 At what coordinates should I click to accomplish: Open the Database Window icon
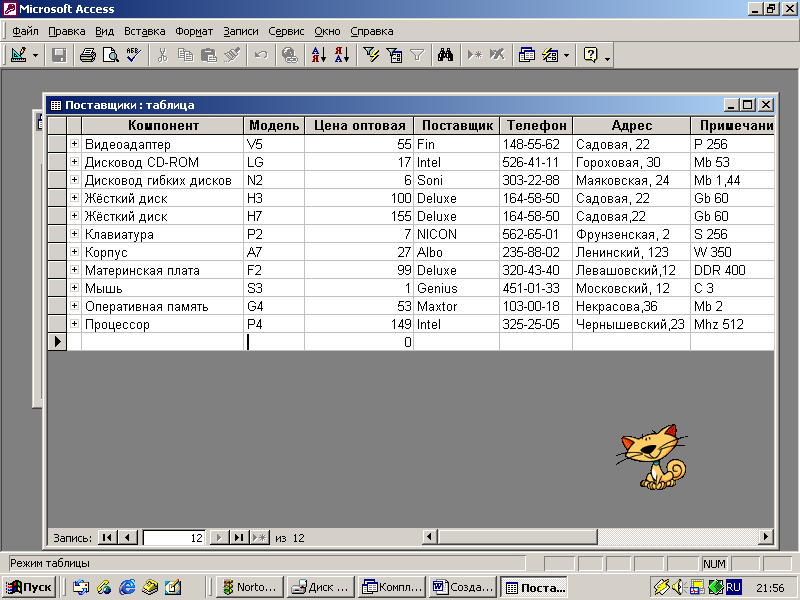point(527,55)
